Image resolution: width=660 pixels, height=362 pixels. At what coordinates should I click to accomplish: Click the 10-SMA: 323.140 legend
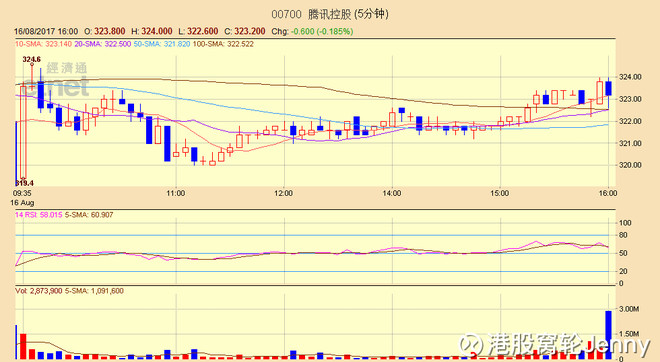pyautogui.click(x=43, y=44)
